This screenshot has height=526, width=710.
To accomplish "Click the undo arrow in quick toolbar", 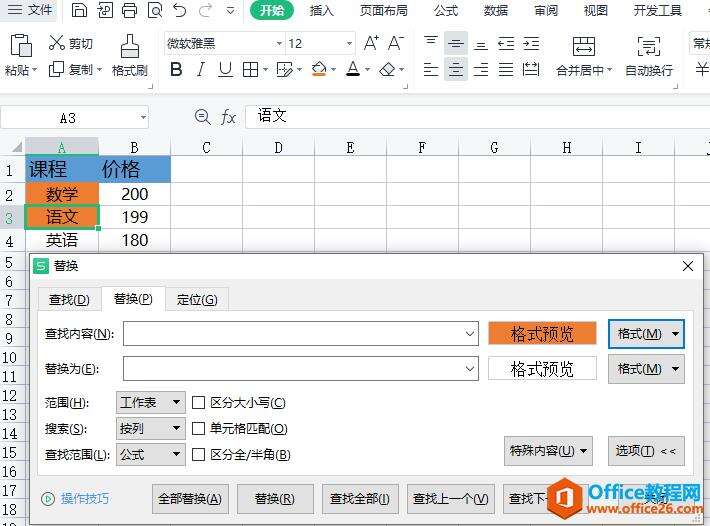I will pos(179,10).
